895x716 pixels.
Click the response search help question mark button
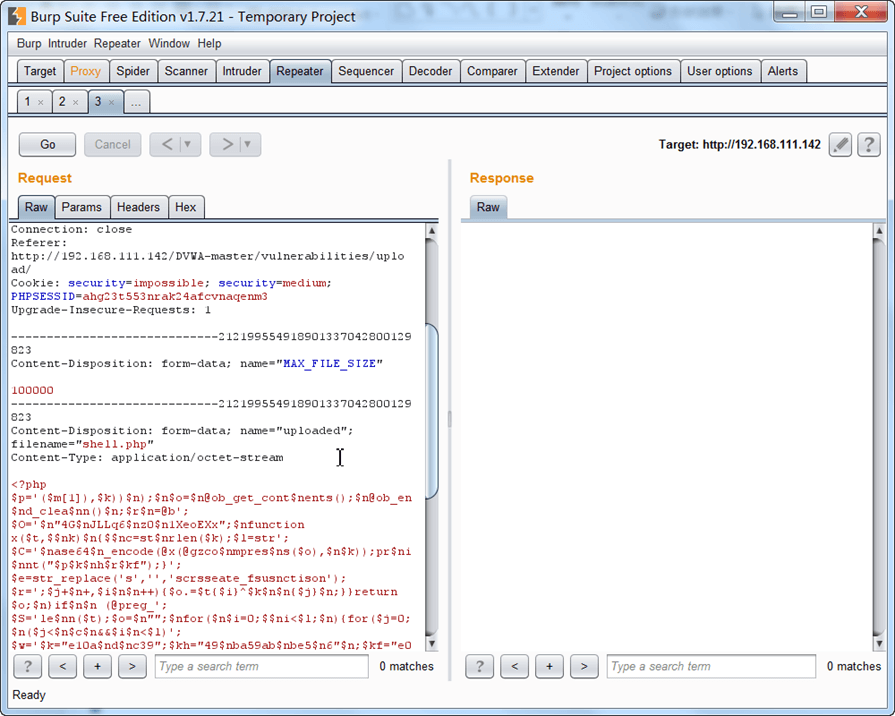pos(479,666)
